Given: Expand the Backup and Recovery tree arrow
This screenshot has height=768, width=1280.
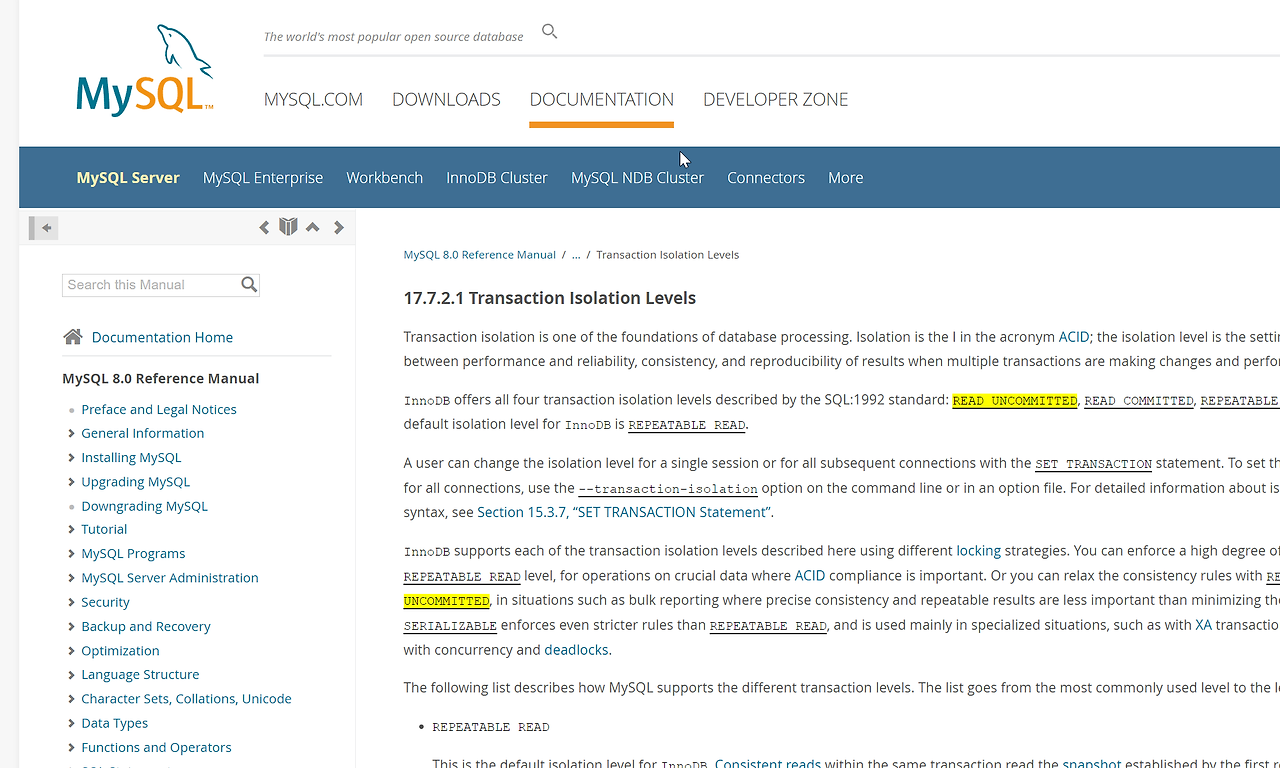Looking at the screenshot, I should (x=71, y=626).
